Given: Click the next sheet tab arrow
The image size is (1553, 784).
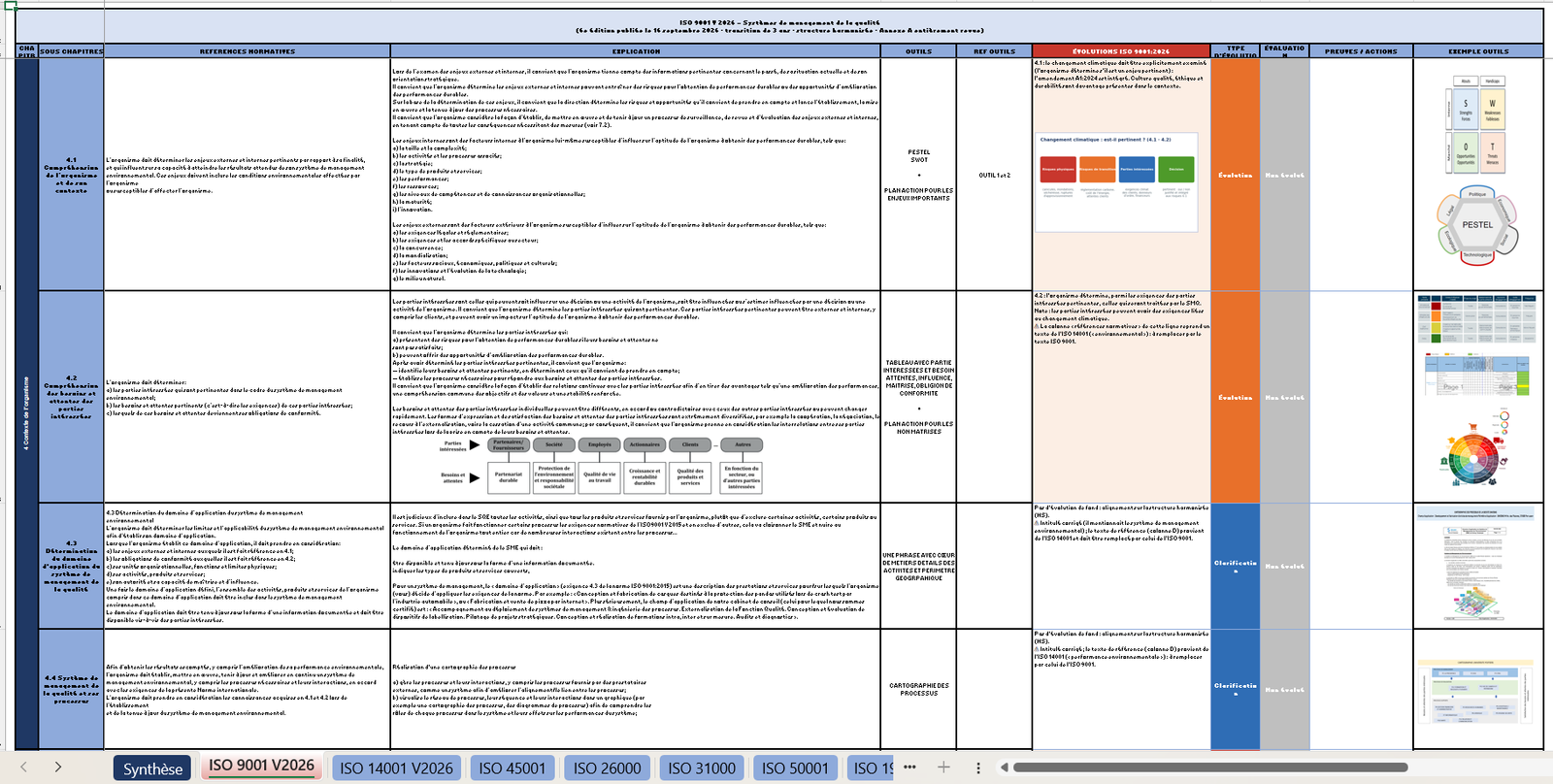Looking at the screenshot, I should point(58,768).
